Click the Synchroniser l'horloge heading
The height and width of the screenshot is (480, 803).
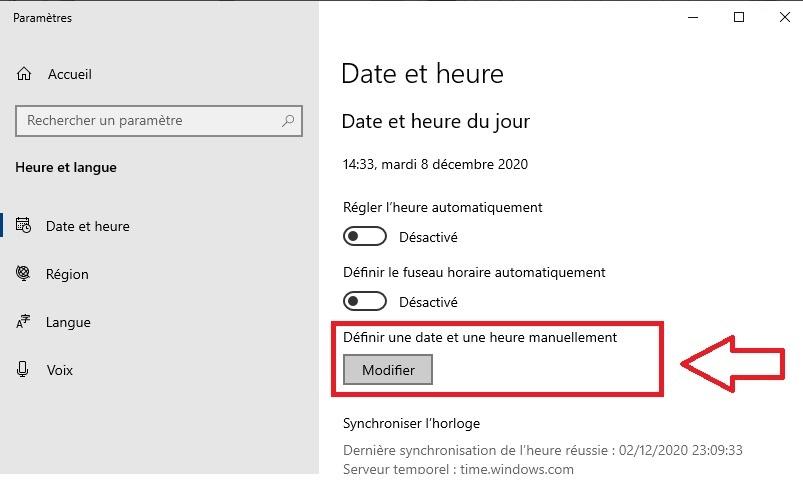tap(411, 424)
